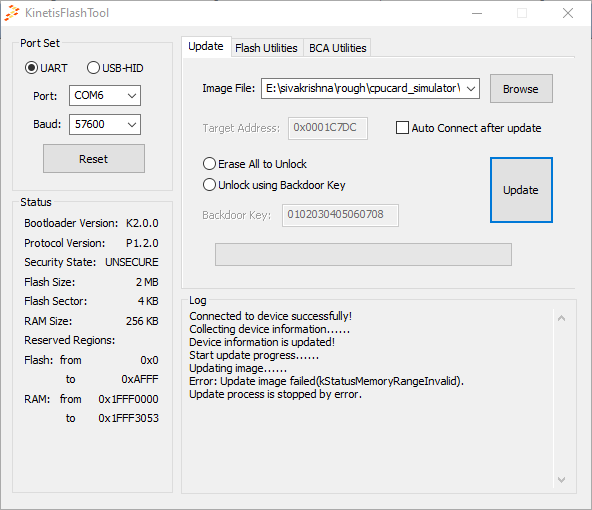Click 'Start update progress......' log line
The image size is (592, 510).
coord(254,355)
